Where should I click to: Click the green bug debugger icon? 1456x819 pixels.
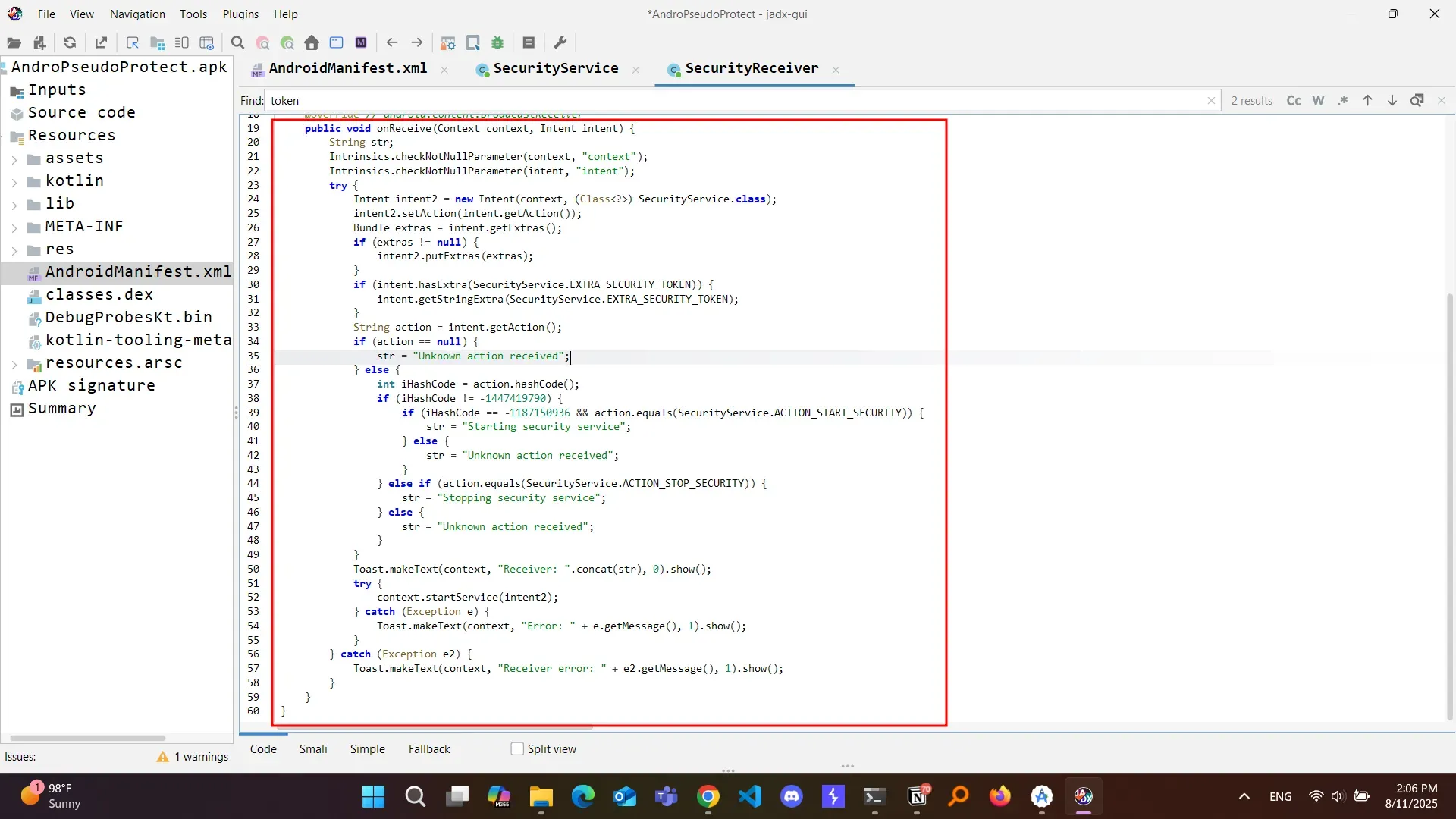[497, 43]
